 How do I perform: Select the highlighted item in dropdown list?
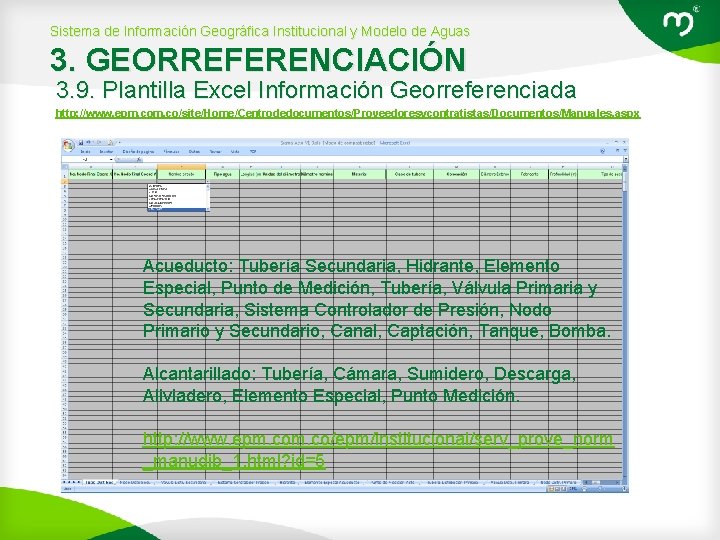177,209
